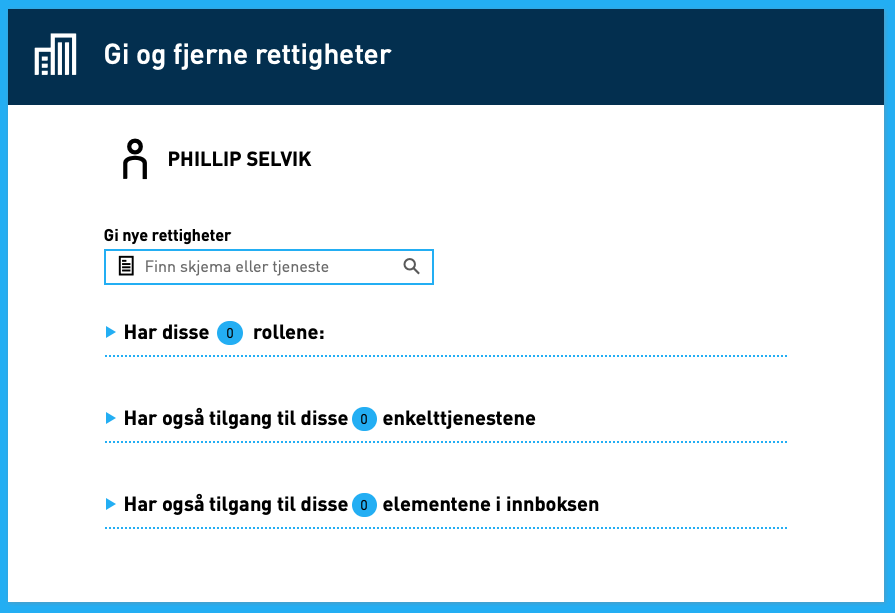This screenshot has width=895, height=613.
Task: Expand the "elementene i innboksen" section triangle
Action: click(111, 504)
